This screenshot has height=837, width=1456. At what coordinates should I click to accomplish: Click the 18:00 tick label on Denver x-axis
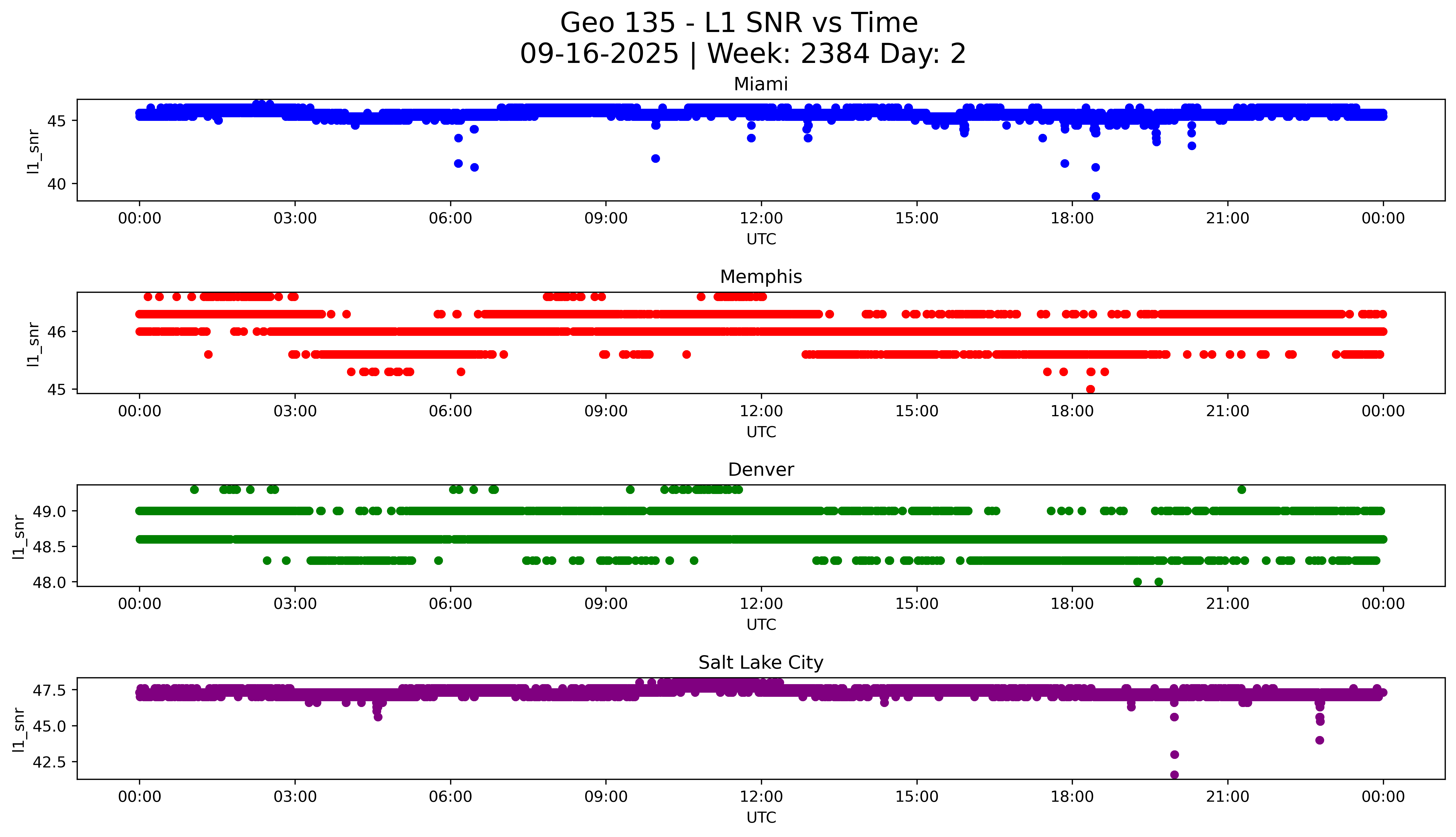1072,604
